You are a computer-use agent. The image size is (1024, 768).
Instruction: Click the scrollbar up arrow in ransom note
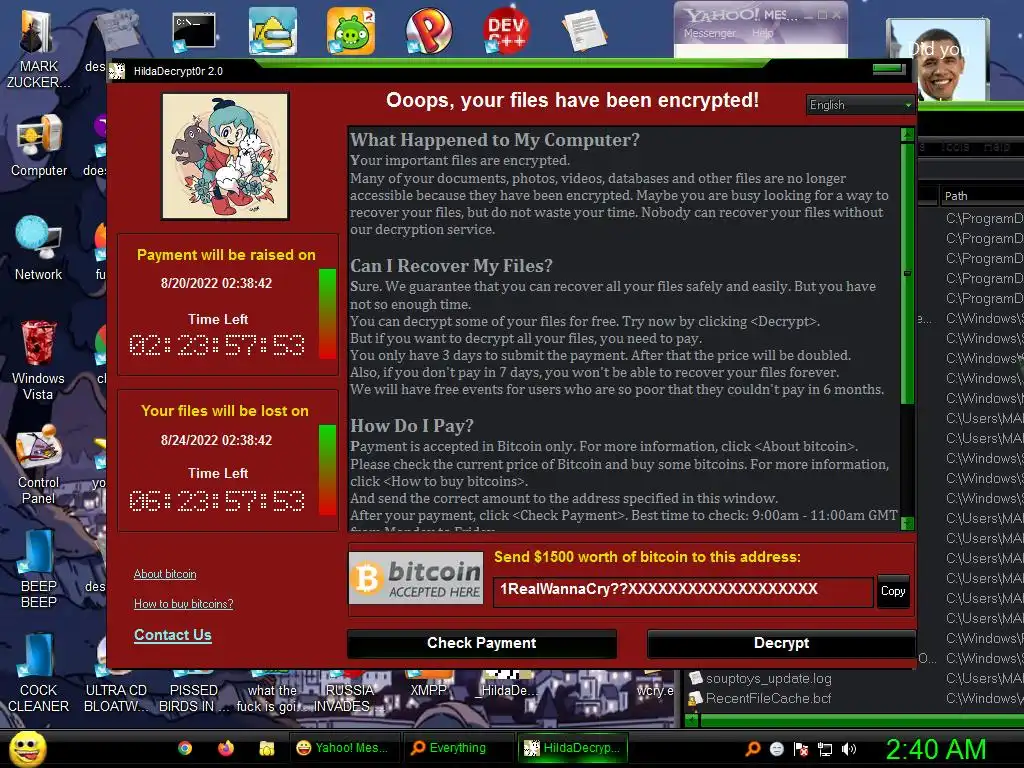[907, 135]
